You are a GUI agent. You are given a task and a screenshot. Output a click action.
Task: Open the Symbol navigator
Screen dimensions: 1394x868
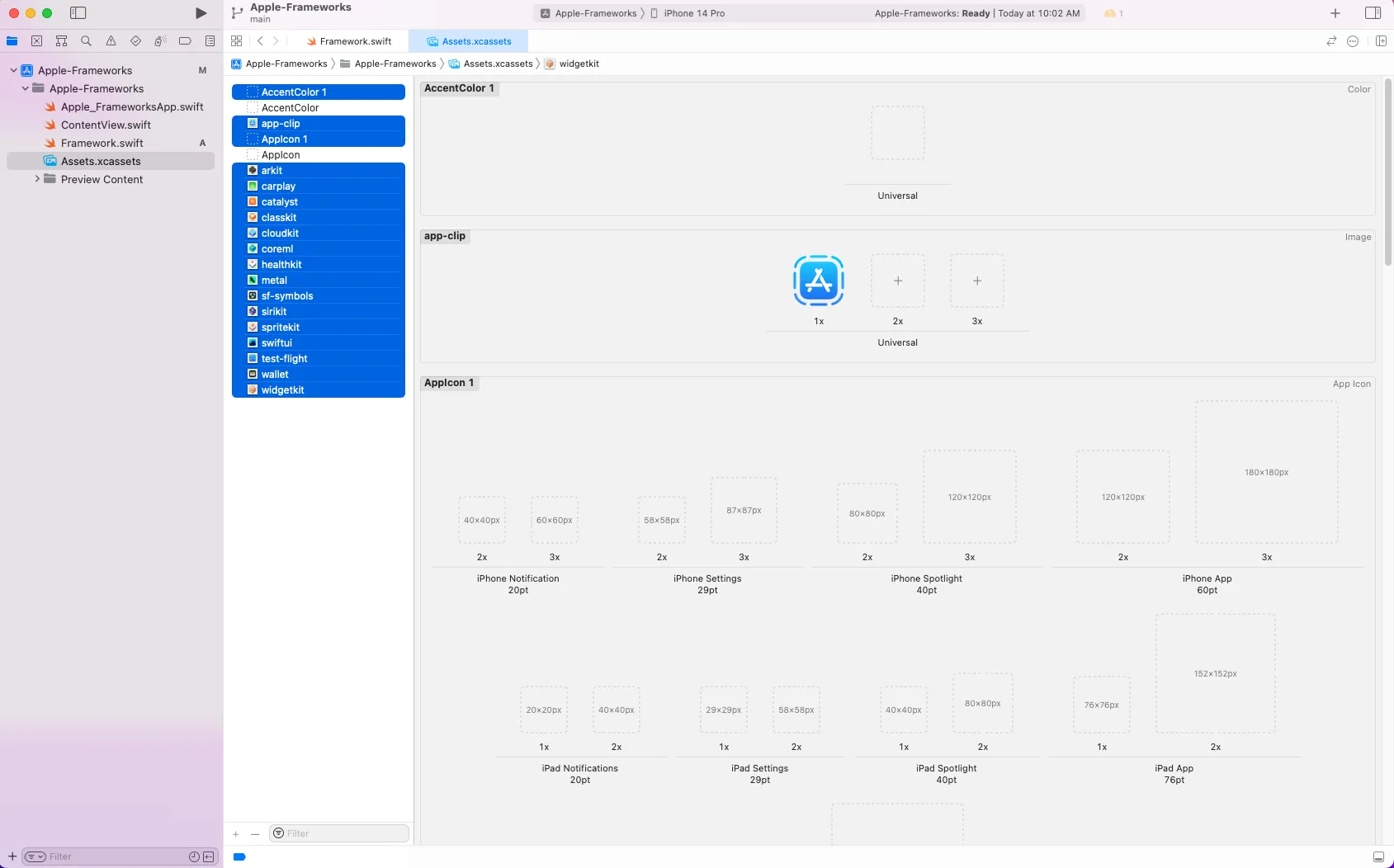point(61,41)
